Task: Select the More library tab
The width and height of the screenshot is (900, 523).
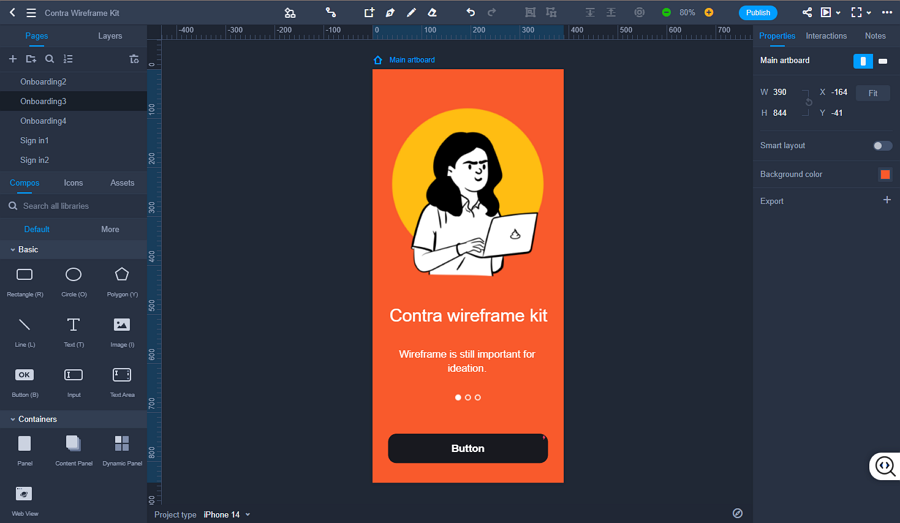Action: pyautogui.click(x=110, y=229)
